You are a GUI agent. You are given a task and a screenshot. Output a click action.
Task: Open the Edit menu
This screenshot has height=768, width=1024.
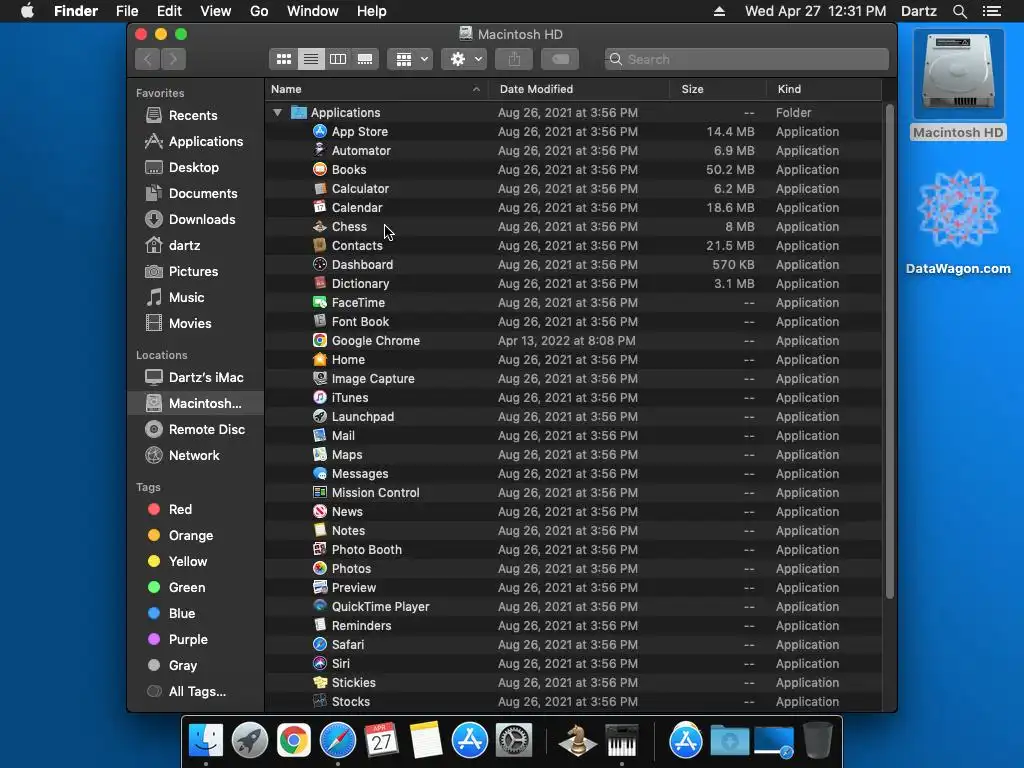[169, 11]
